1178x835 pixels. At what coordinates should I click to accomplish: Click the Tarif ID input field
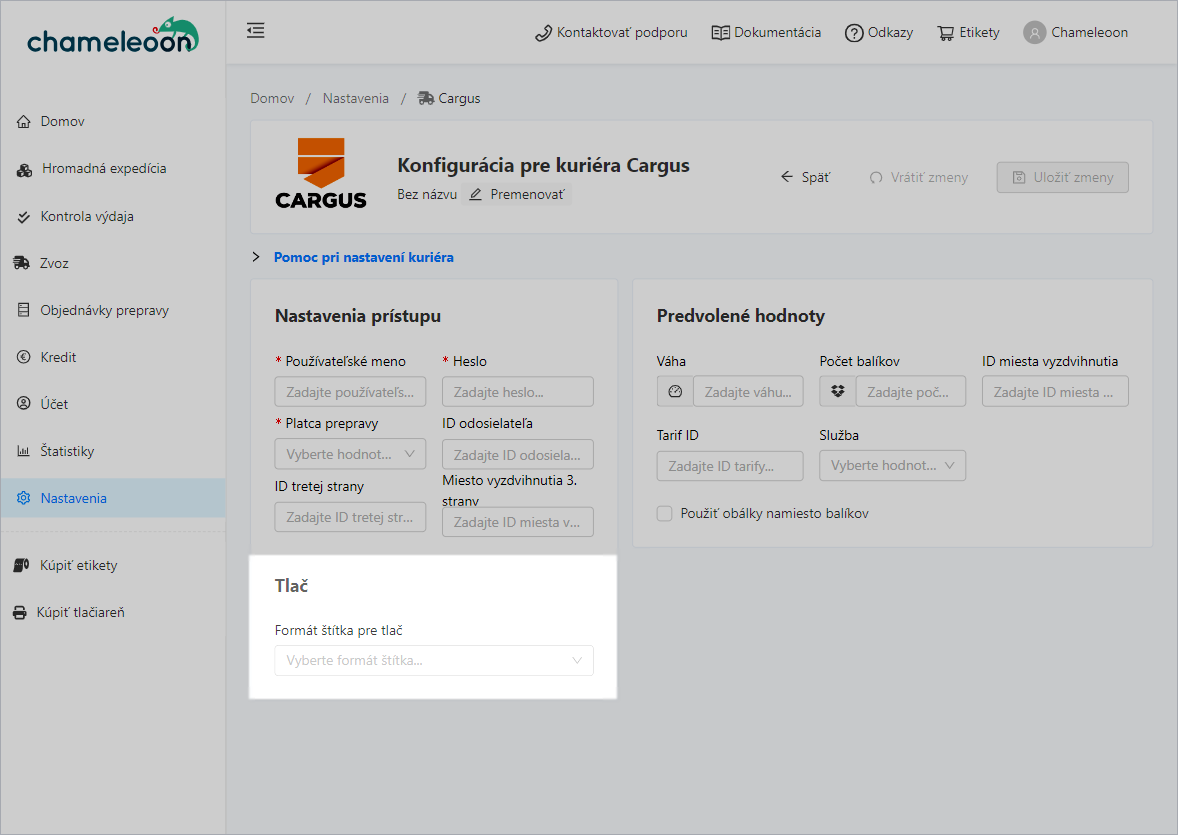(730, 466)
